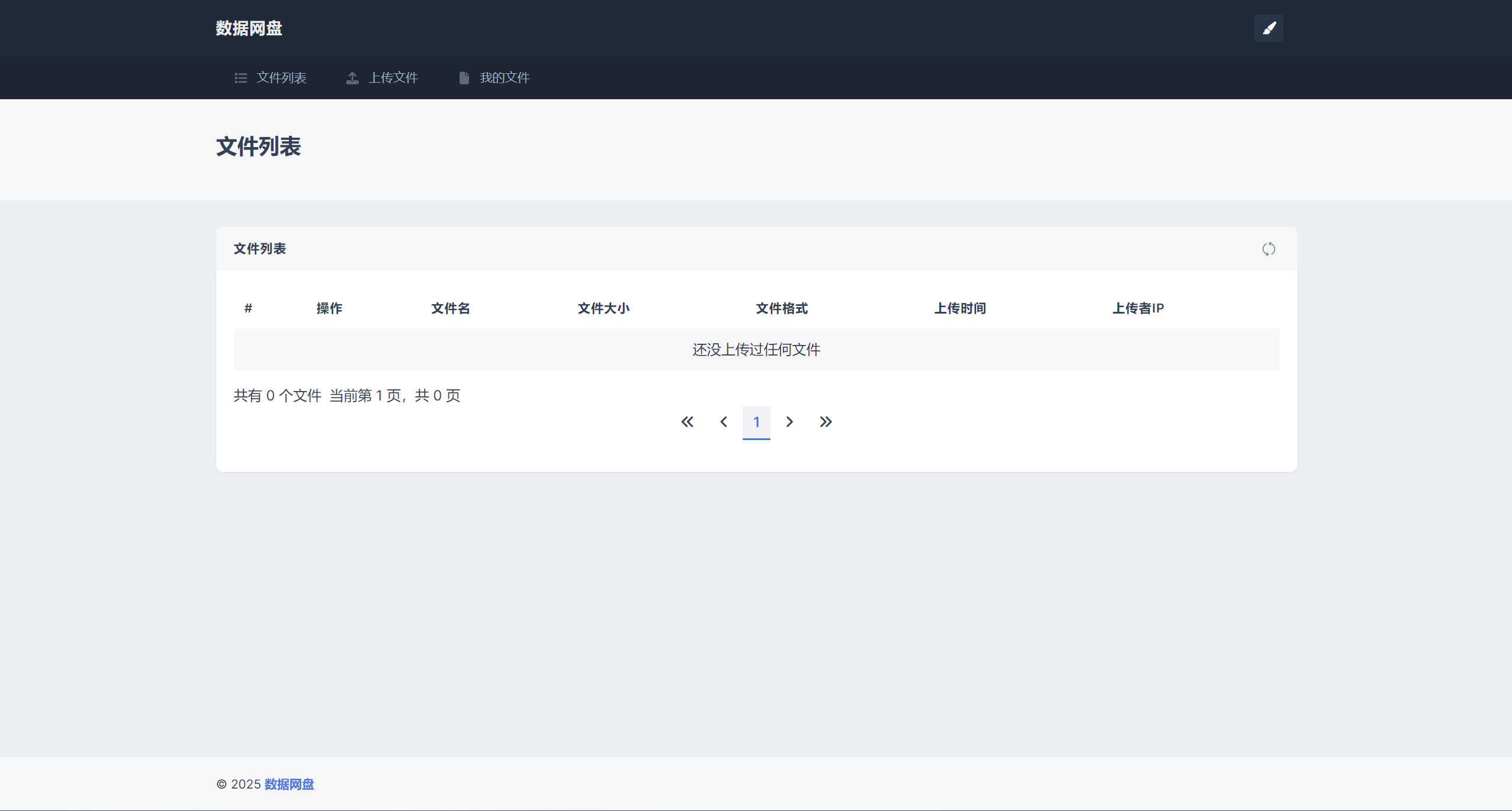Open the 我的文件 navigation item
The width and height of the screenshot is (1512, 811).
[504, 77]
